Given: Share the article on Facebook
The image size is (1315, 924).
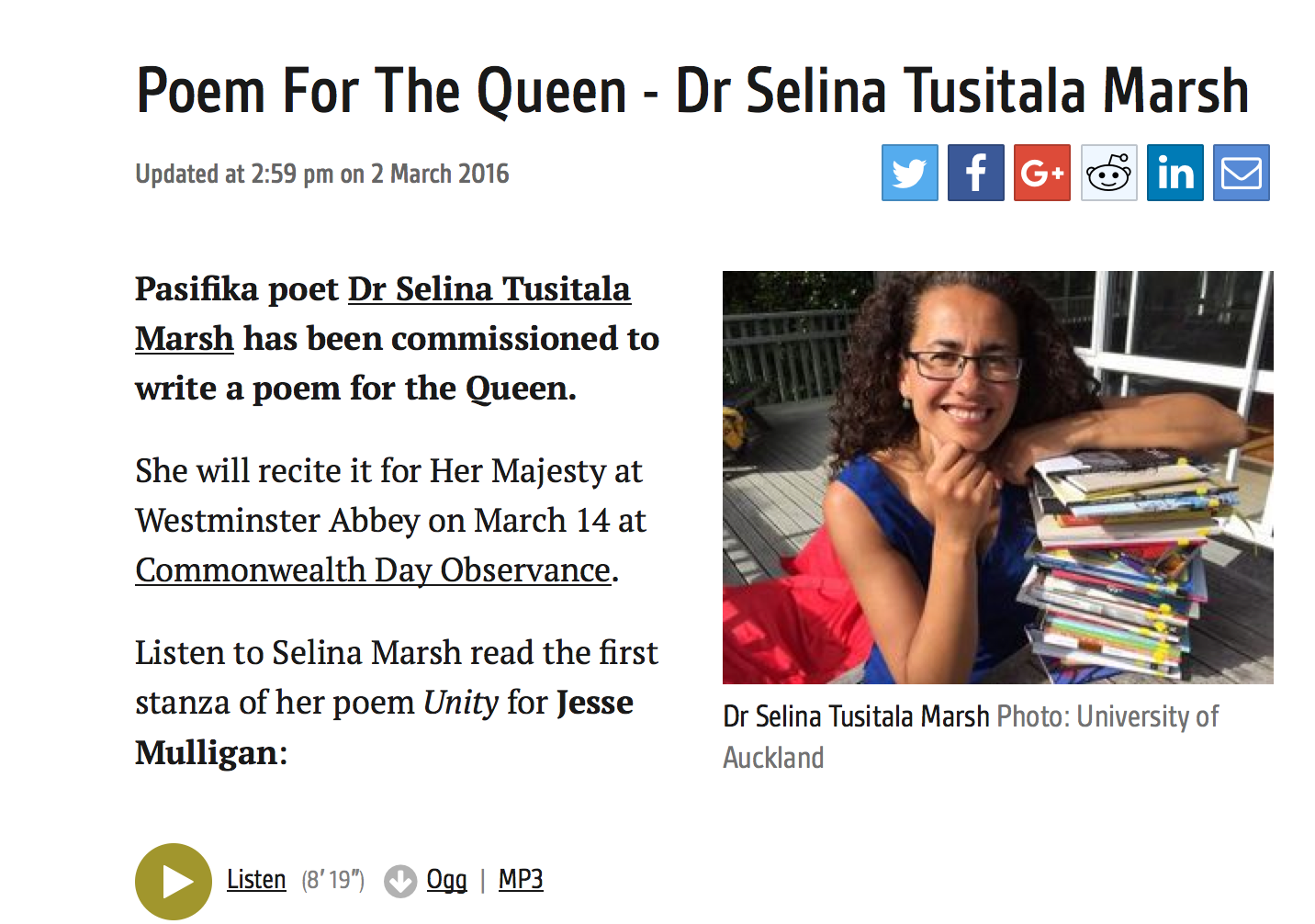Looking at the screenshot, I should point(975,172).
